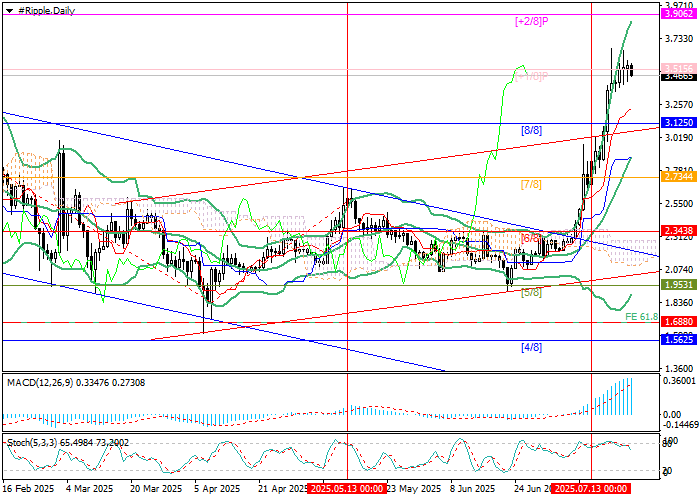Select the FE 61.8 Fibonacci label
The height and width of the screenshot is (500, 700).
pyautogui.click(x=639, y=317)
